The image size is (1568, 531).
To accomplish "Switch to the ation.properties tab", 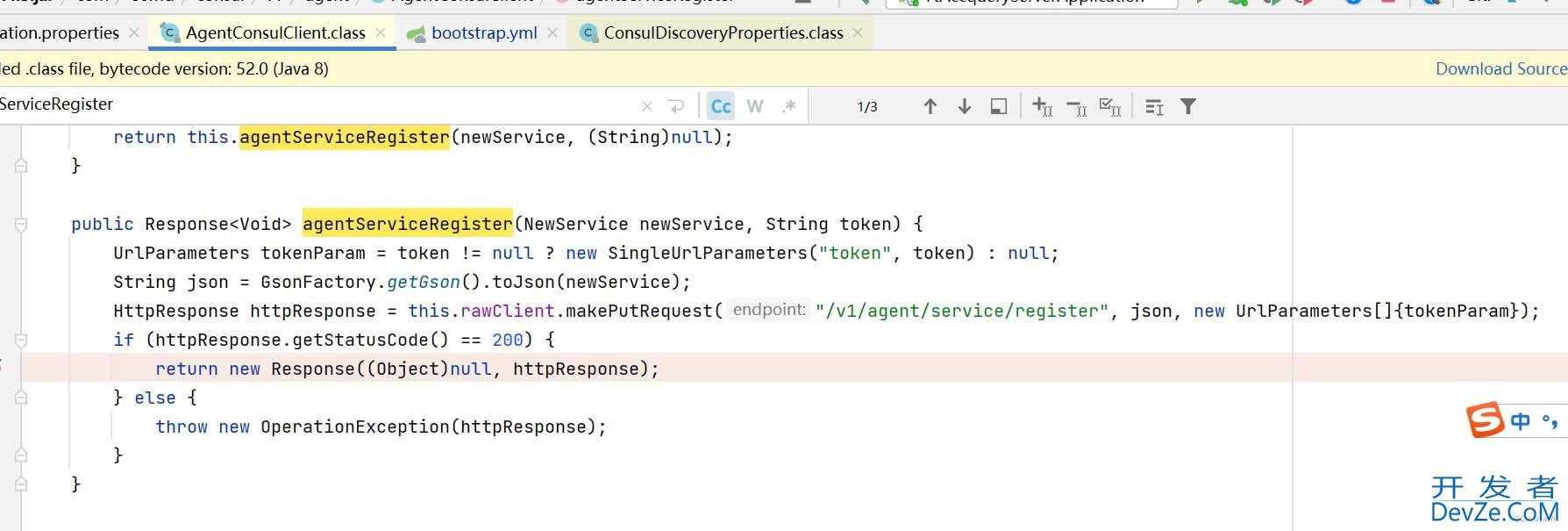I will click(x=60, y=32).
